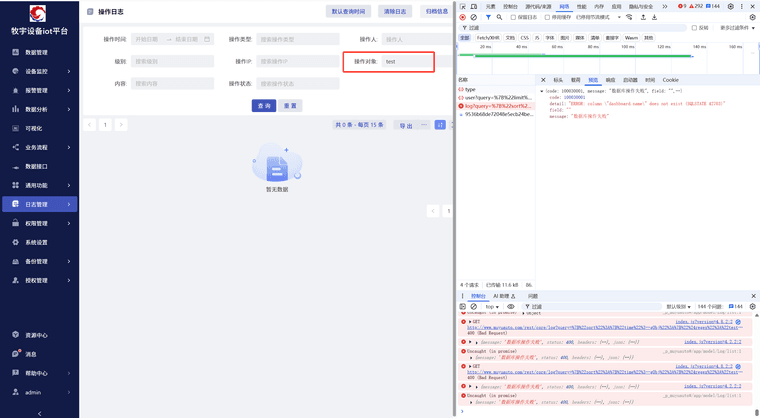Click the 搜索操作IP input field
This screenshot has height=418, width=760.
coord(298,62)
